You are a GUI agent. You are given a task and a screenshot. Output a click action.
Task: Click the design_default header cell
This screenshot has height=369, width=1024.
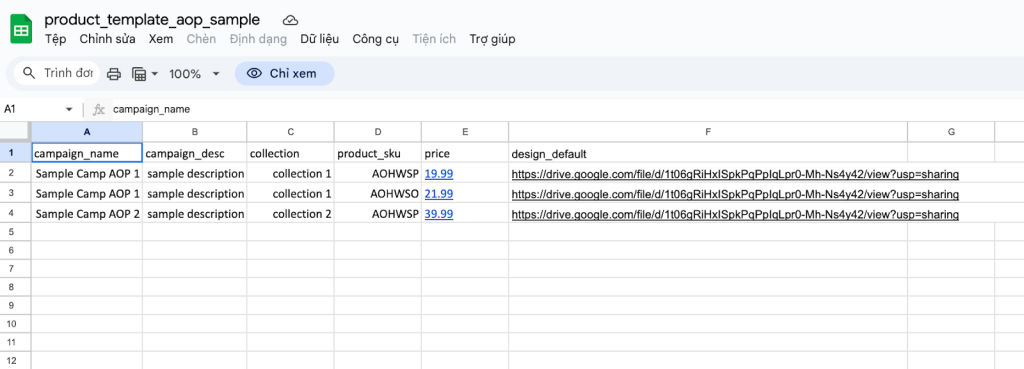708,153
